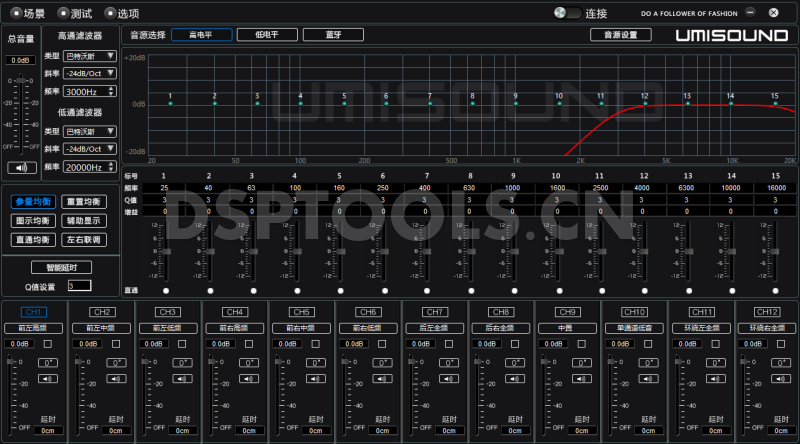The width and height of the screenshot is (800, 444).
Task: Select the 蓝牙 source tab
Action: (333, 35)
